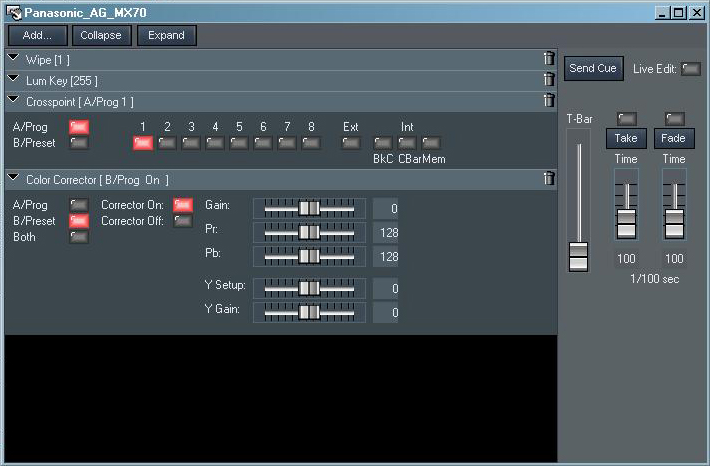
Task: Open the application icon in title bar
Action: [14, 13]
